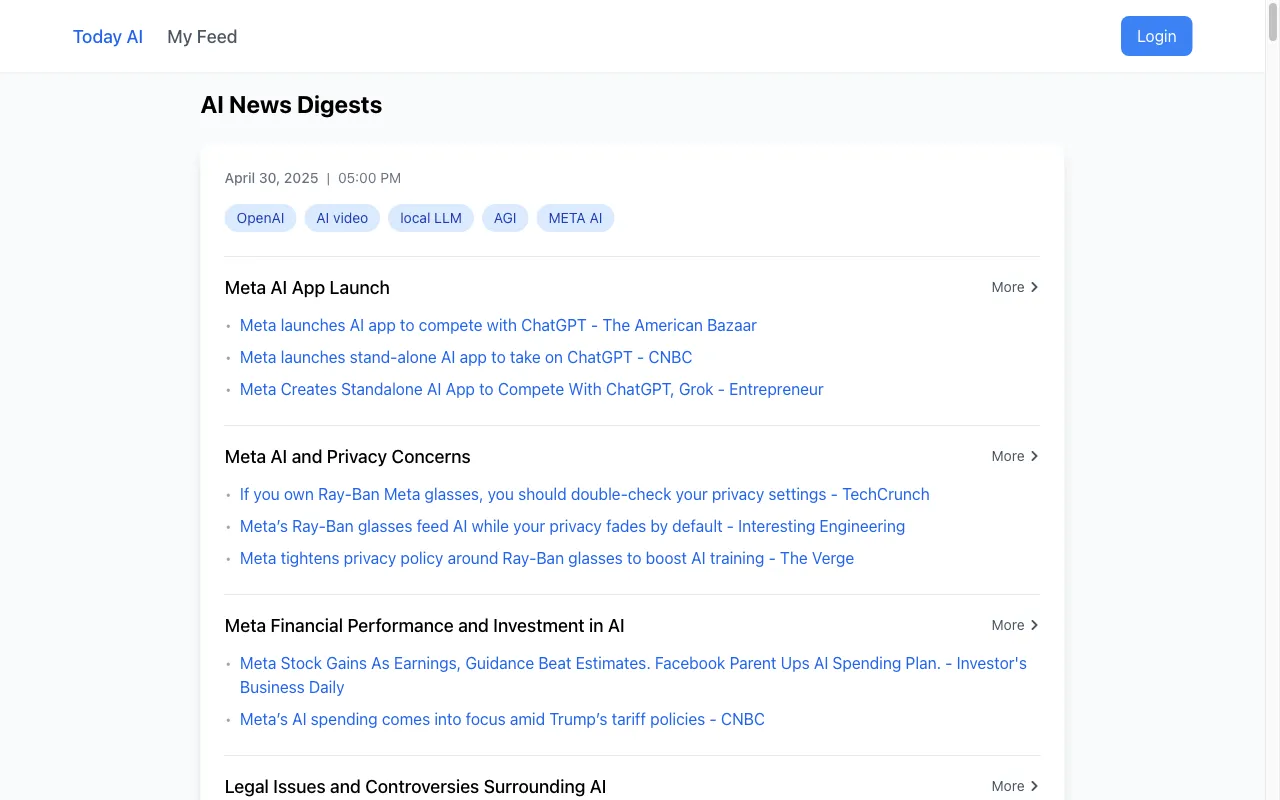
Task: Click the Login button
Action: pos(1156,36)
